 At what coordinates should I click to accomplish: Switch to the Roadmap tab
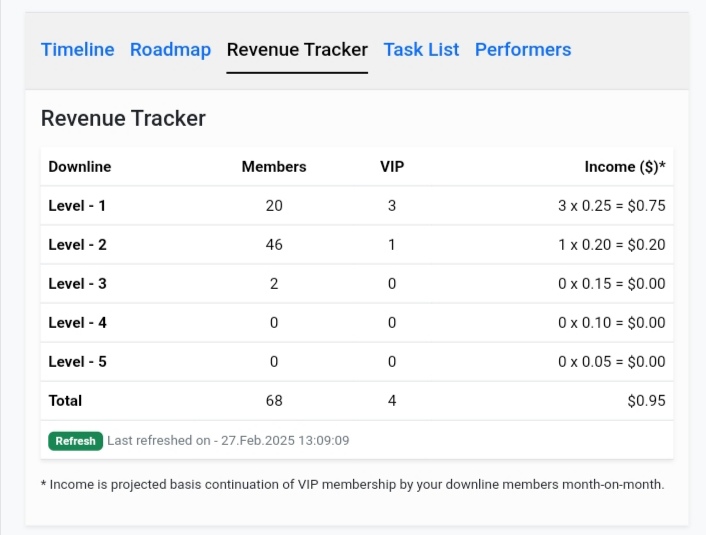(170, 50)
